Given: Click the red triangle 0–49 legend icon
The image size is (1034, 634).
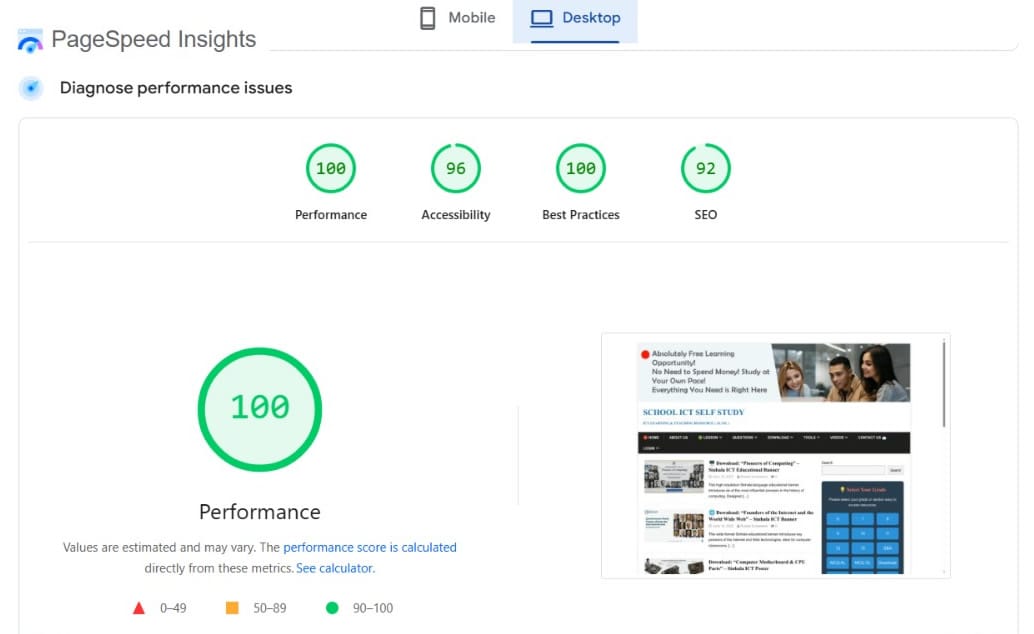Looking at the screenshot, I should point(139,608).
